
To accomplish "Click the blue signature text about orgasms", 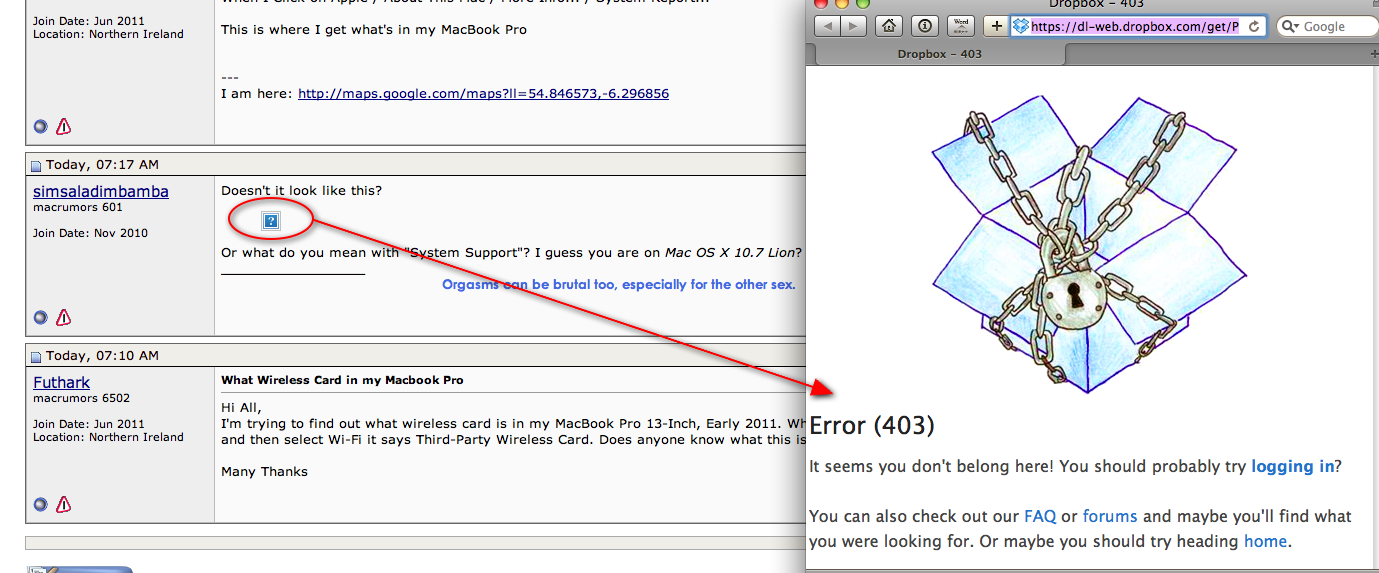I will coord(619,285).
